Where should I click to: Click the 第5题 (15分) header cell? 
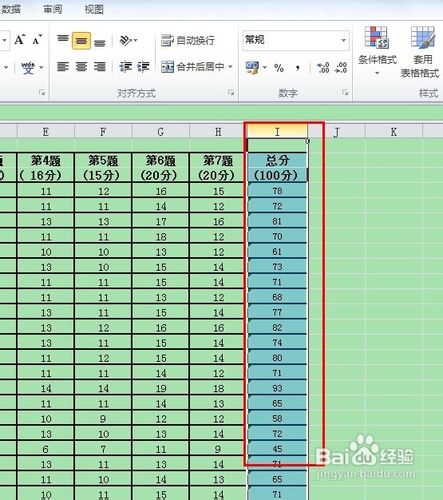coord(103,168)
